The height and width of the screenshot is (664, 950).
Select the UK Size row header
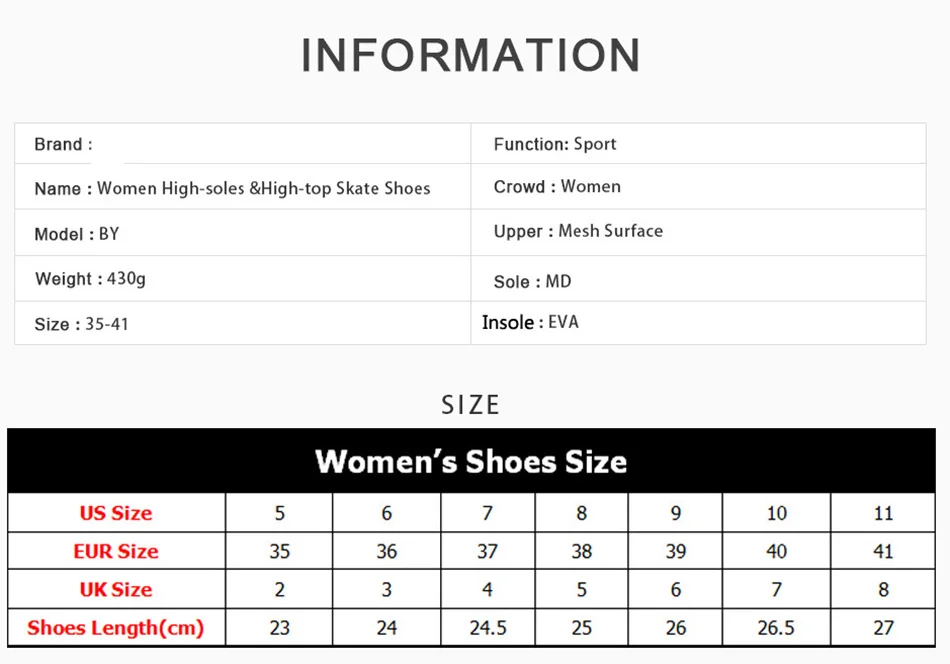116,589
